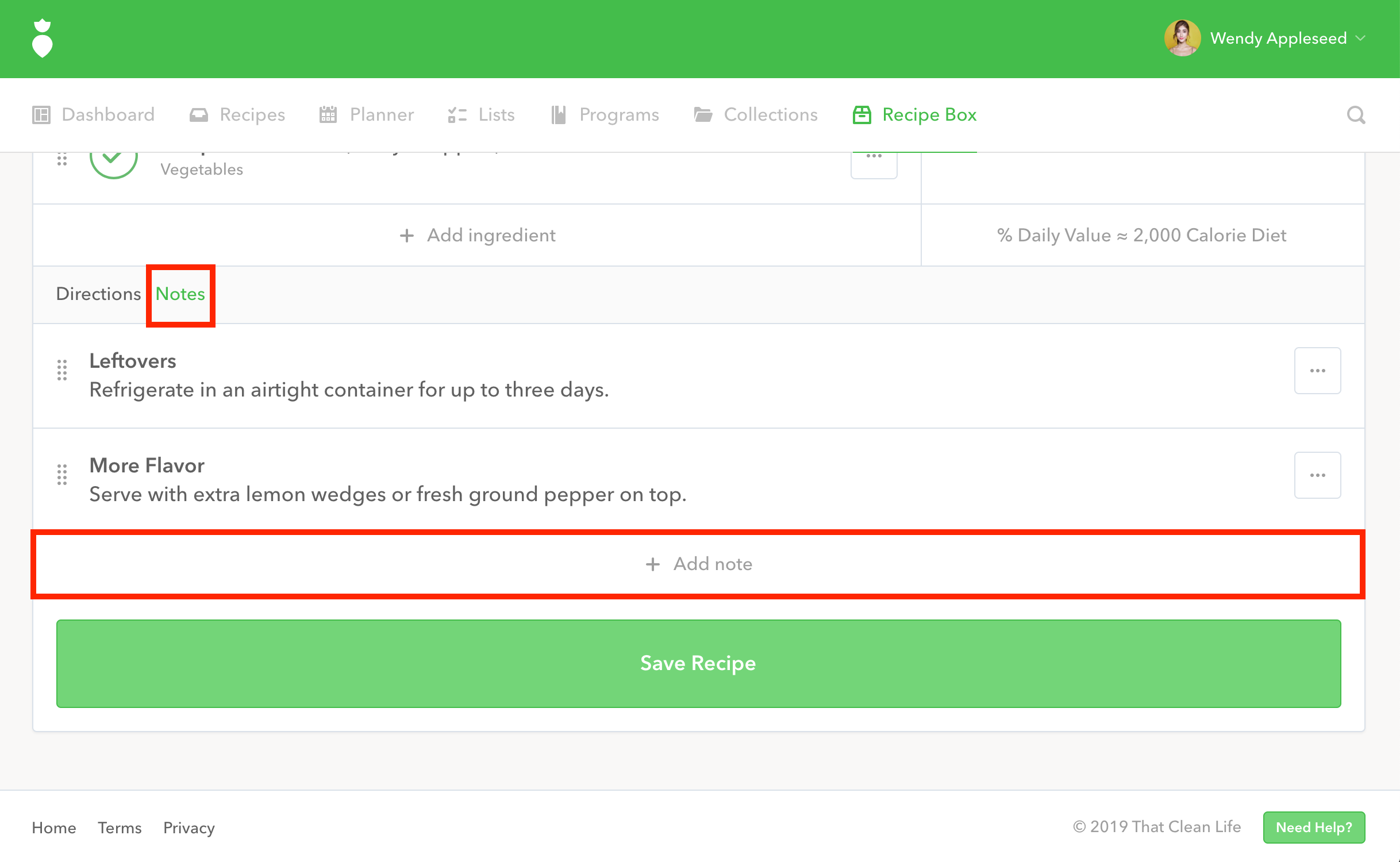Click Wendy Appleseed's profile avatar
The image size is (1400, 862).
(1182, 39)
